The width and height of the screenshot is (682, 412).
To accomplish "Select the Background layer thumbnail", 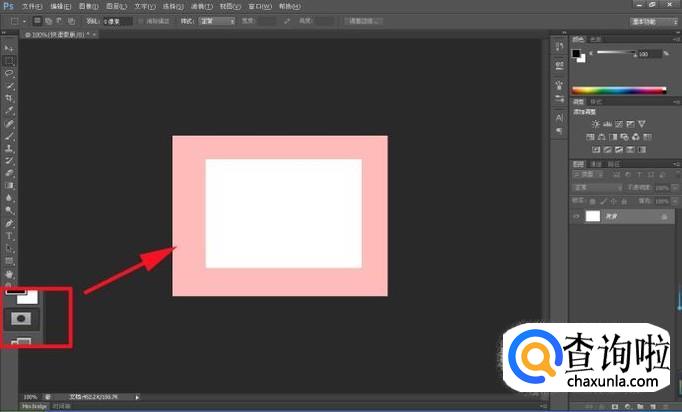I will click(592, 216).
